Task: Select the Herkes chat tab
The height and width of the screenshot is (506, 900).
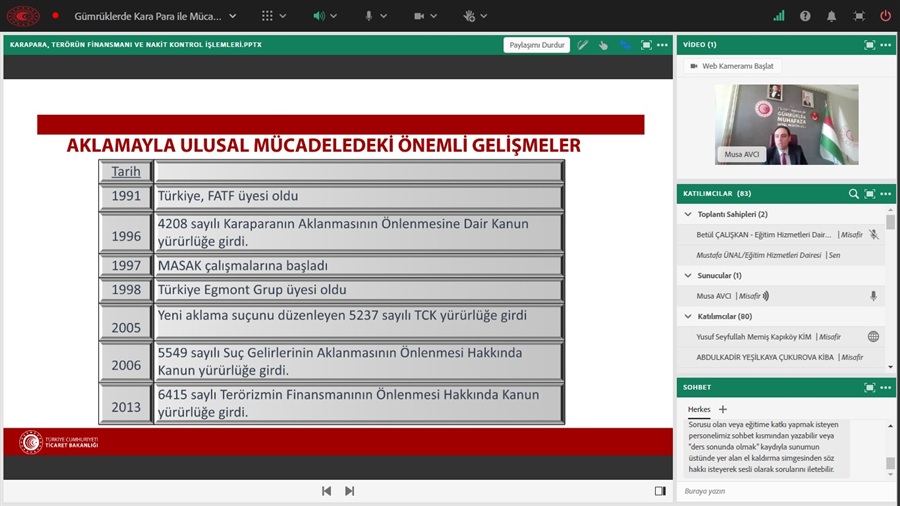Action: pos(698,409)
